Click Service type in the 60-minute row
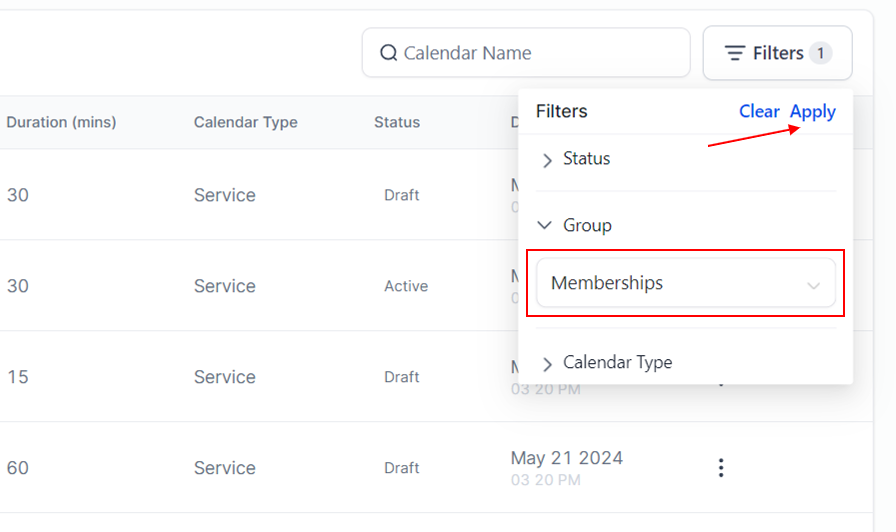Screen dimensions: 896x532 coord(225,468)
